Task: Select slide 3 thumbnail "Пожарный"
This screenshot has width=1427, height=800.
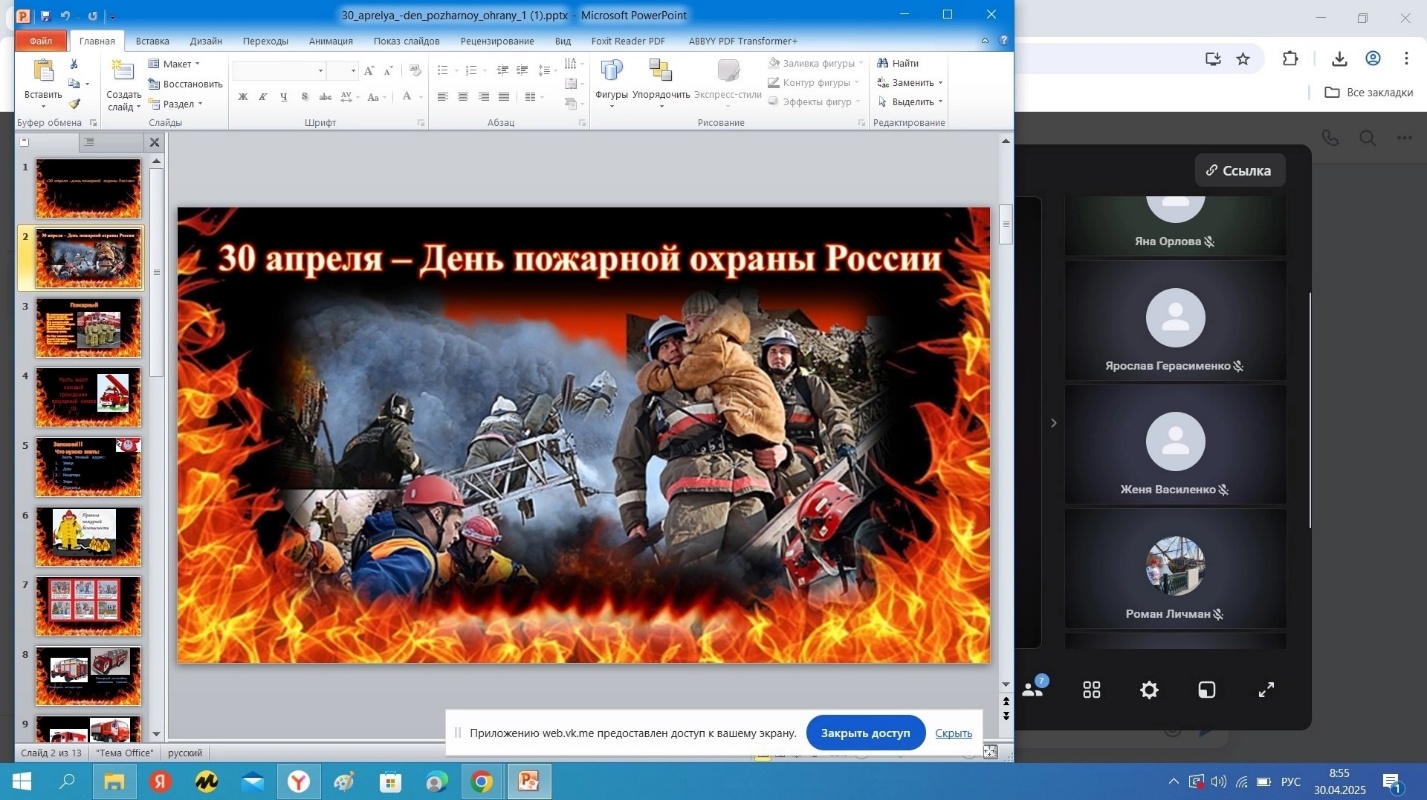Action: tap(88, 327)
